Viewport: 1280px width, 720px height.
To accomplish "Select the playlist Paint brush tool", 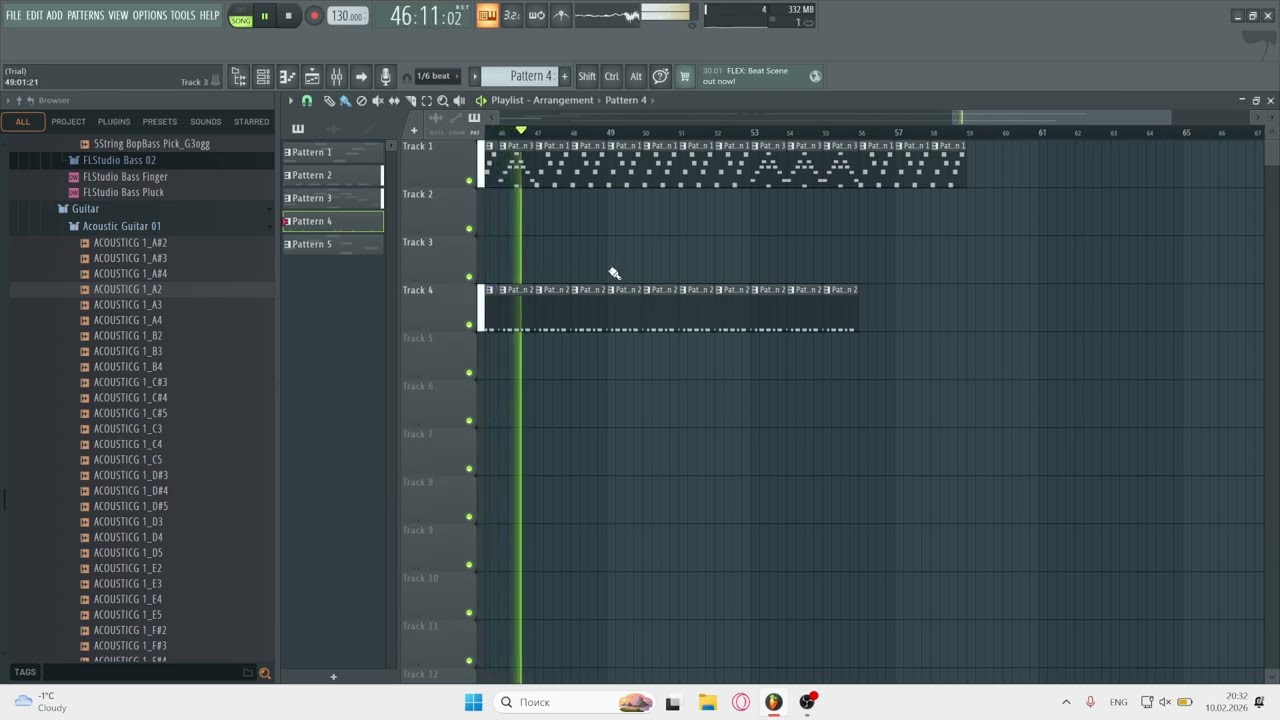I will point(345,101).
